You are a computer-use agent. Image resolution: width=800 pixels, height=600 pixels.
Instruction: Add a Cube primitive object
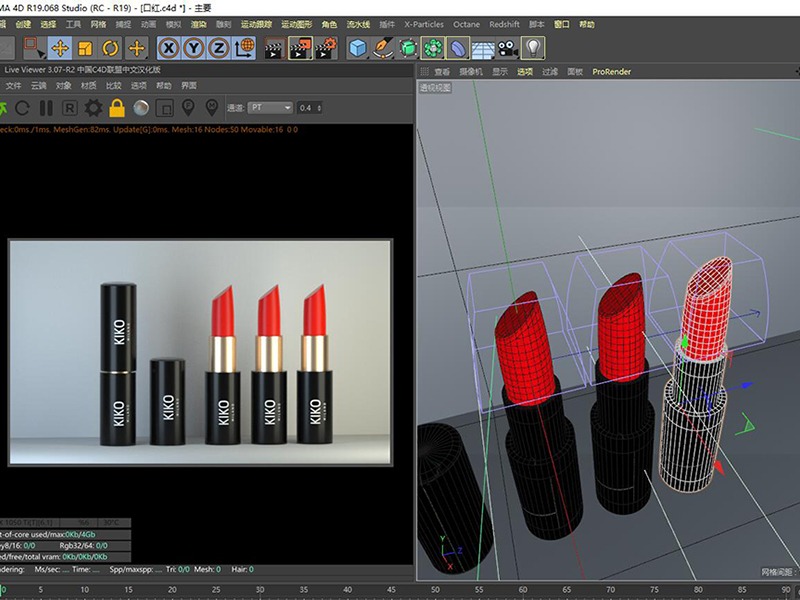358,48
